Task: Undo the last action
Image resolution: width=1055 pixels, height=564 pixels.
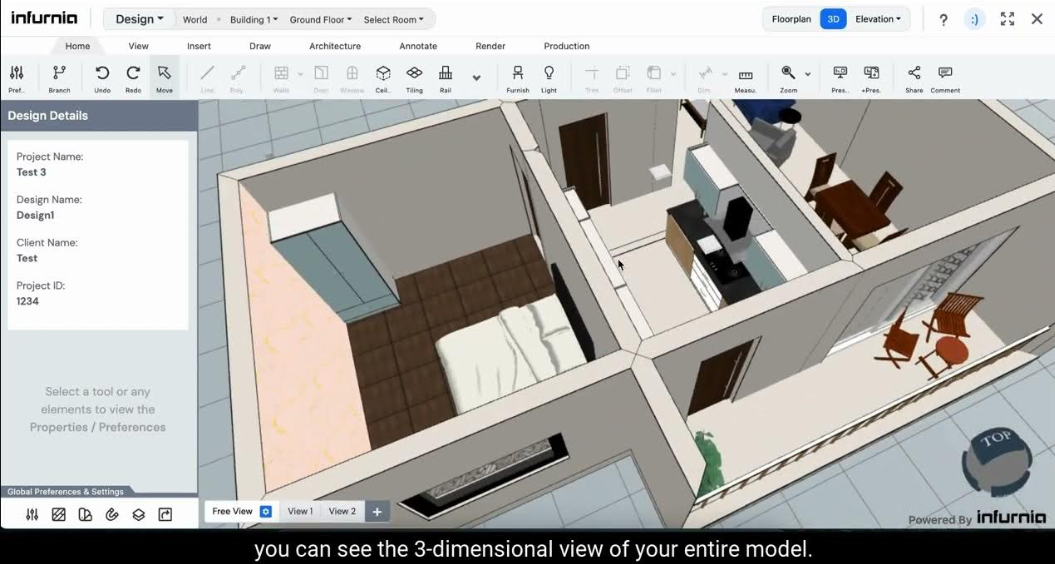Action: pyautogui.click(x=102, y=78)
